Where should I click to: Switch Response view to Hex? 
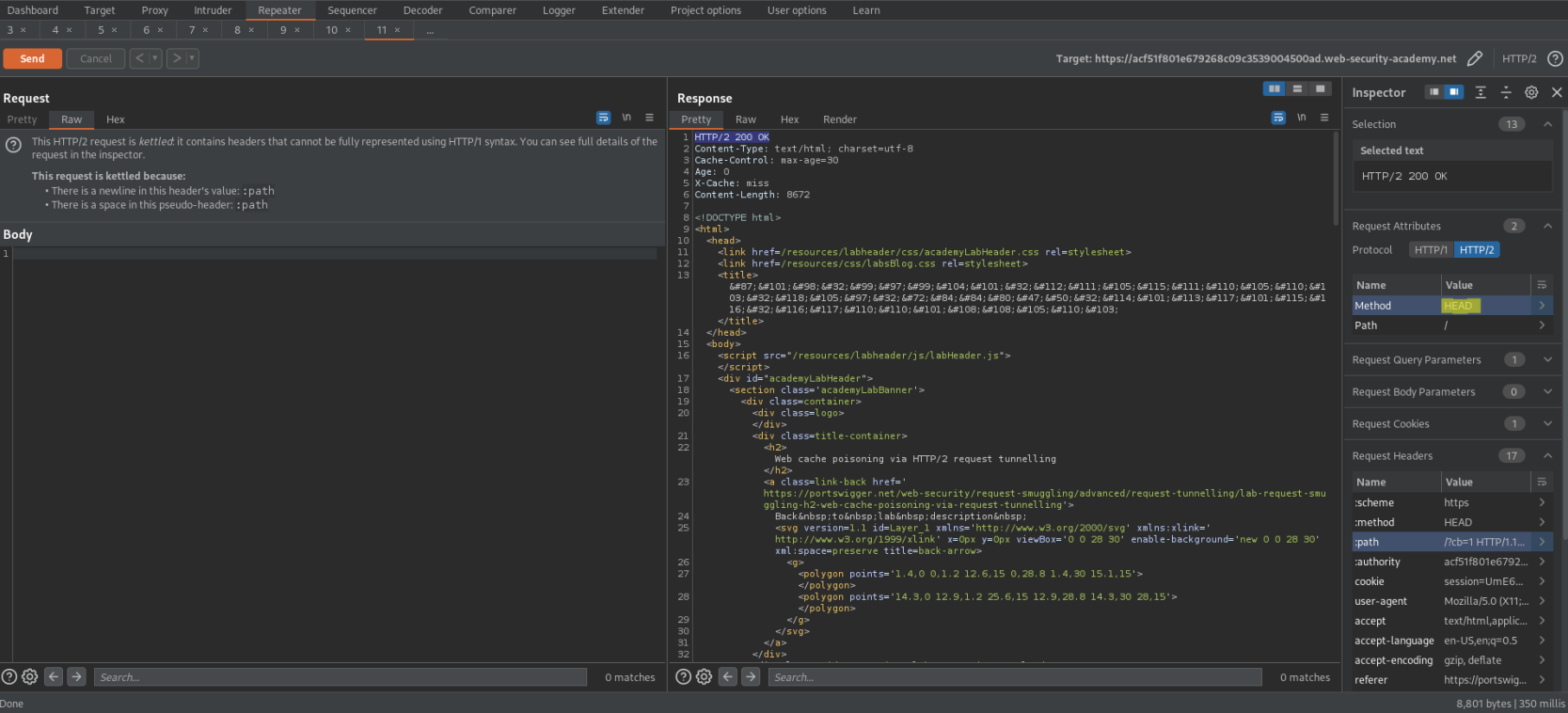tap(789, 119)
